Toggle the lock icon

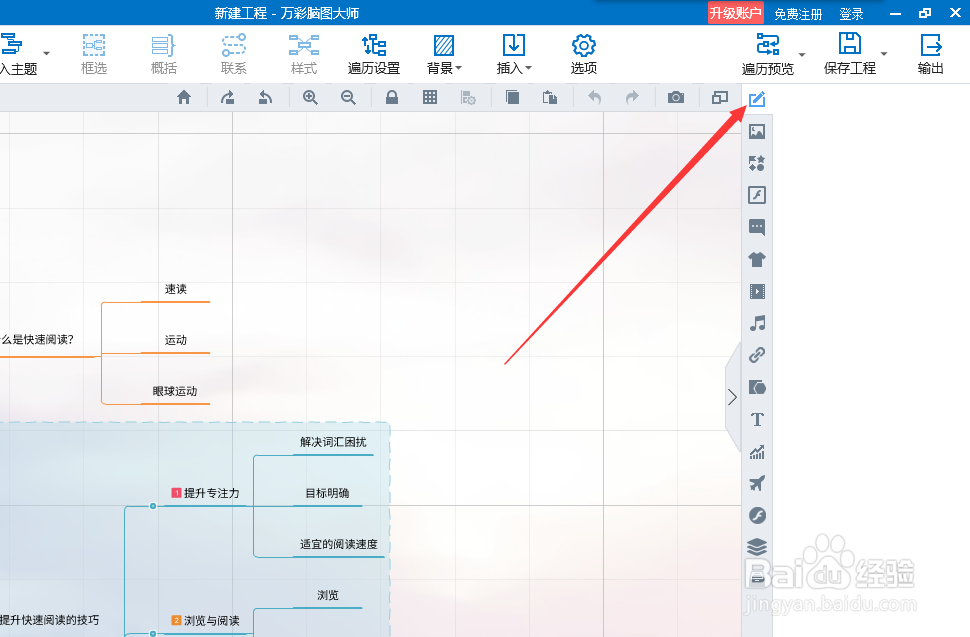[392, 97]
